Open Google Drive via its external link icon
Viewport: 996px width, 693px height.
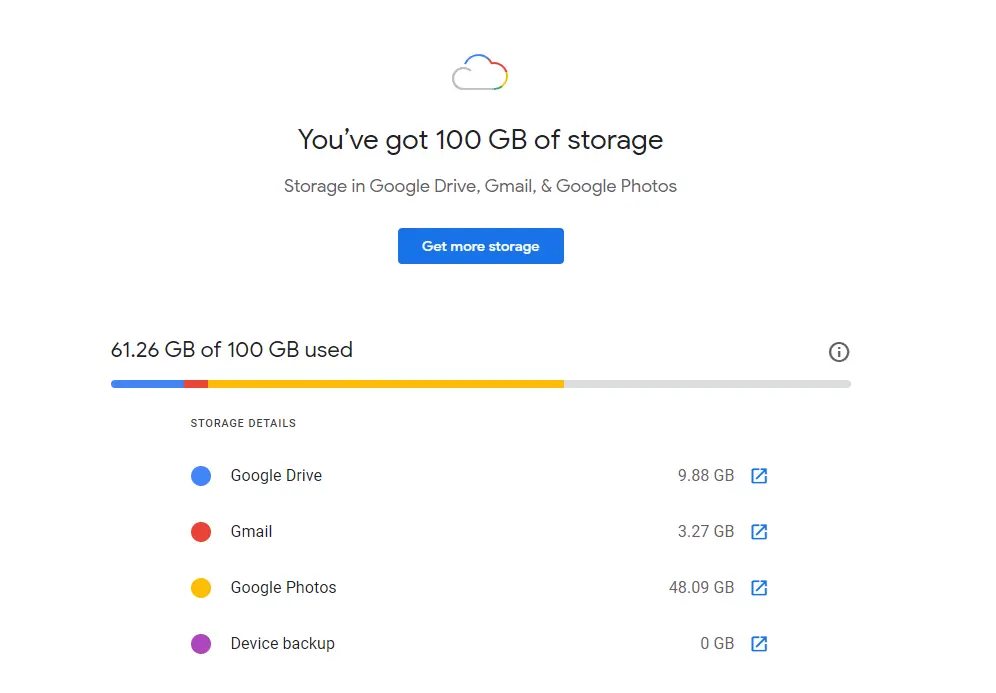point(759,475)
